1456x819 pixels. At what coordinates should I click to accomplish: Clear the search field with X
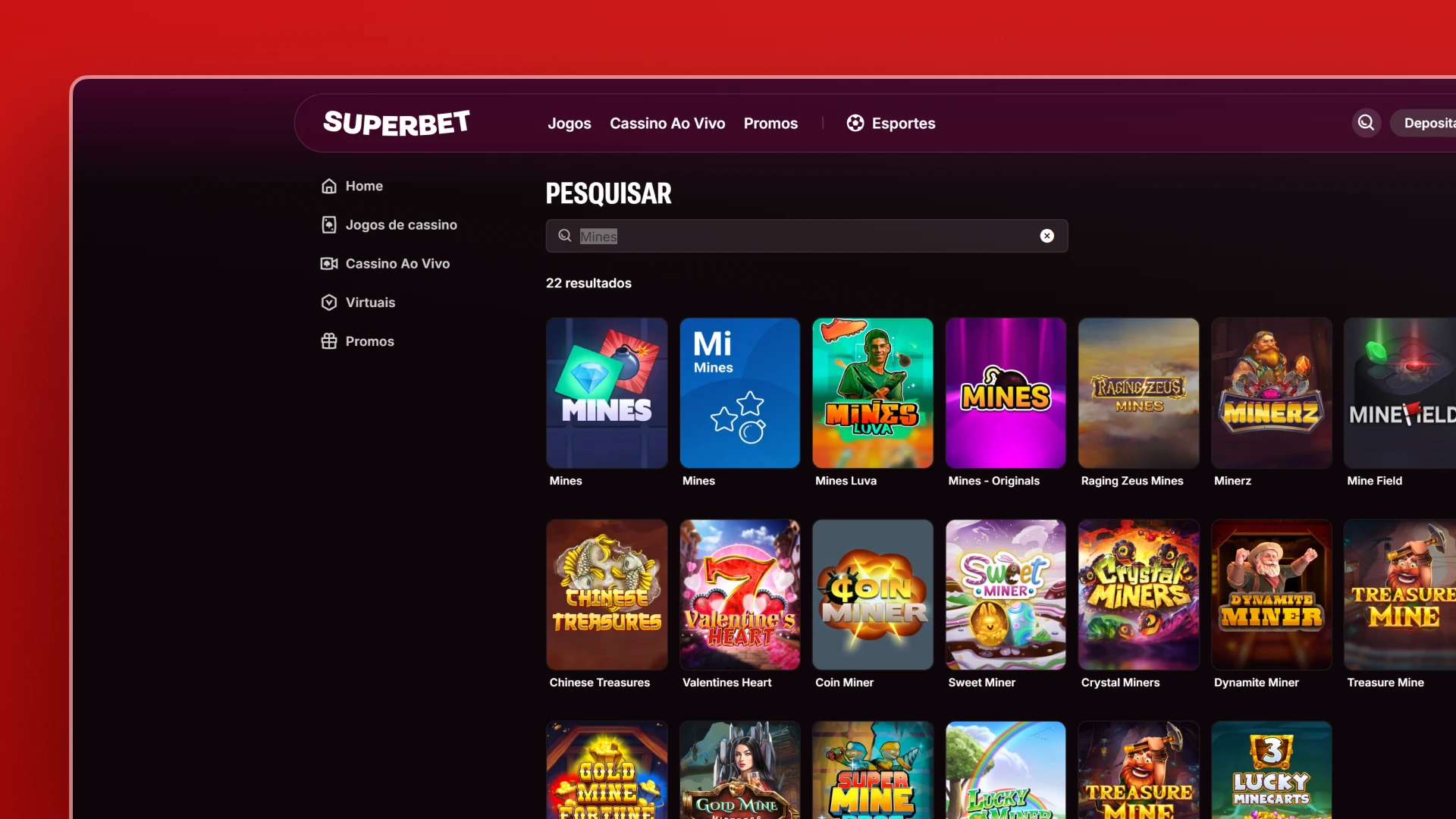(1046, 236)
